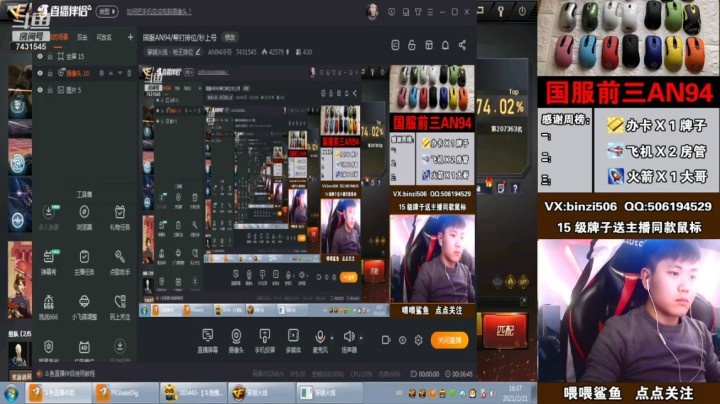
Task: Toggle lock on 图片 5 source
Action: [x=50, y=90]
